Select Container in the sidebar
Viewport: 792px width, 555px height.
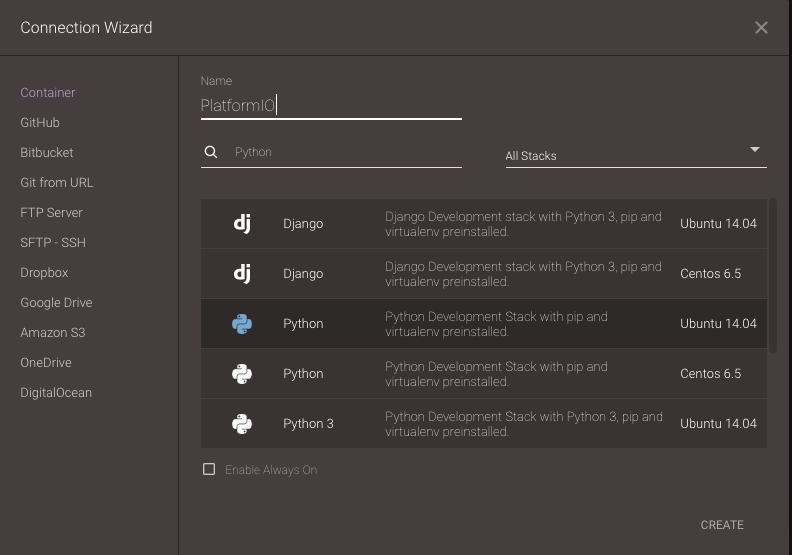point(47,92)
